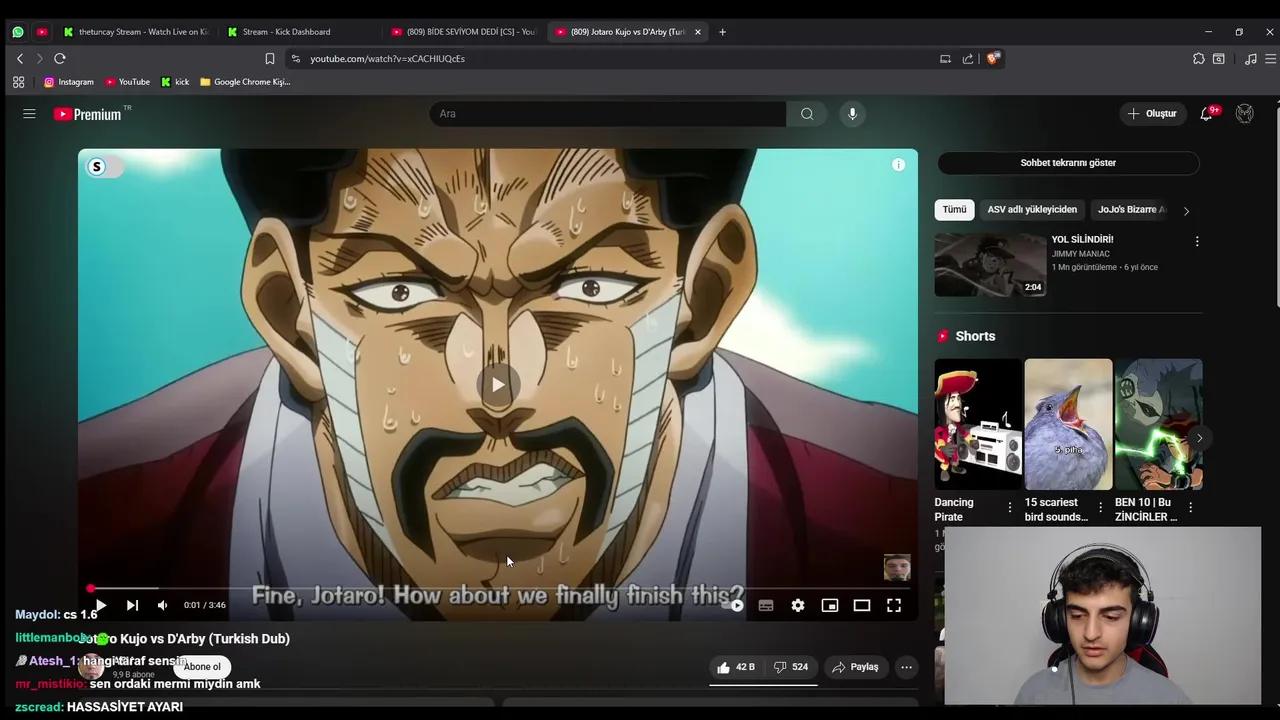Go back in browser history

[20, 59]
